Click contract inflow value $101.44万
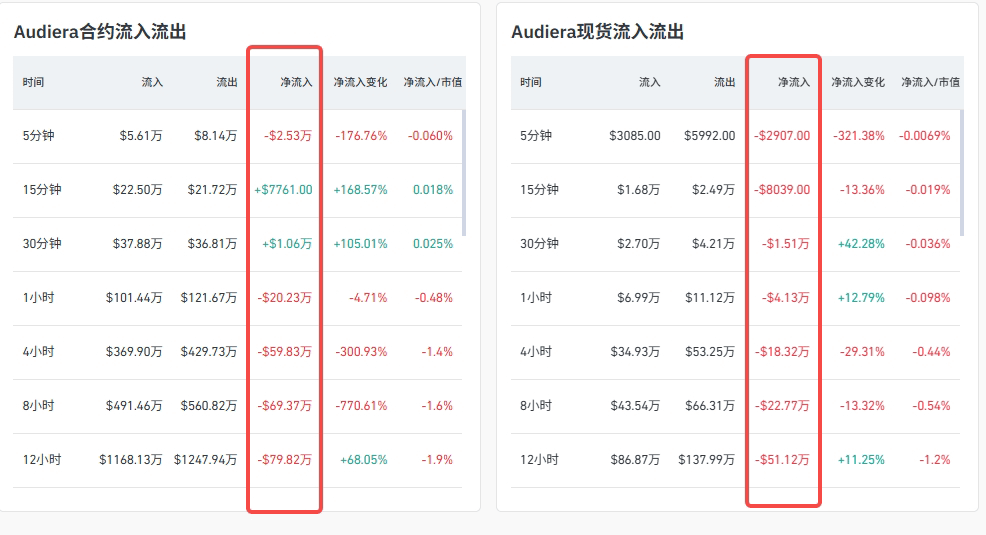This screenshot has width=986, height=535. (134, 298)
